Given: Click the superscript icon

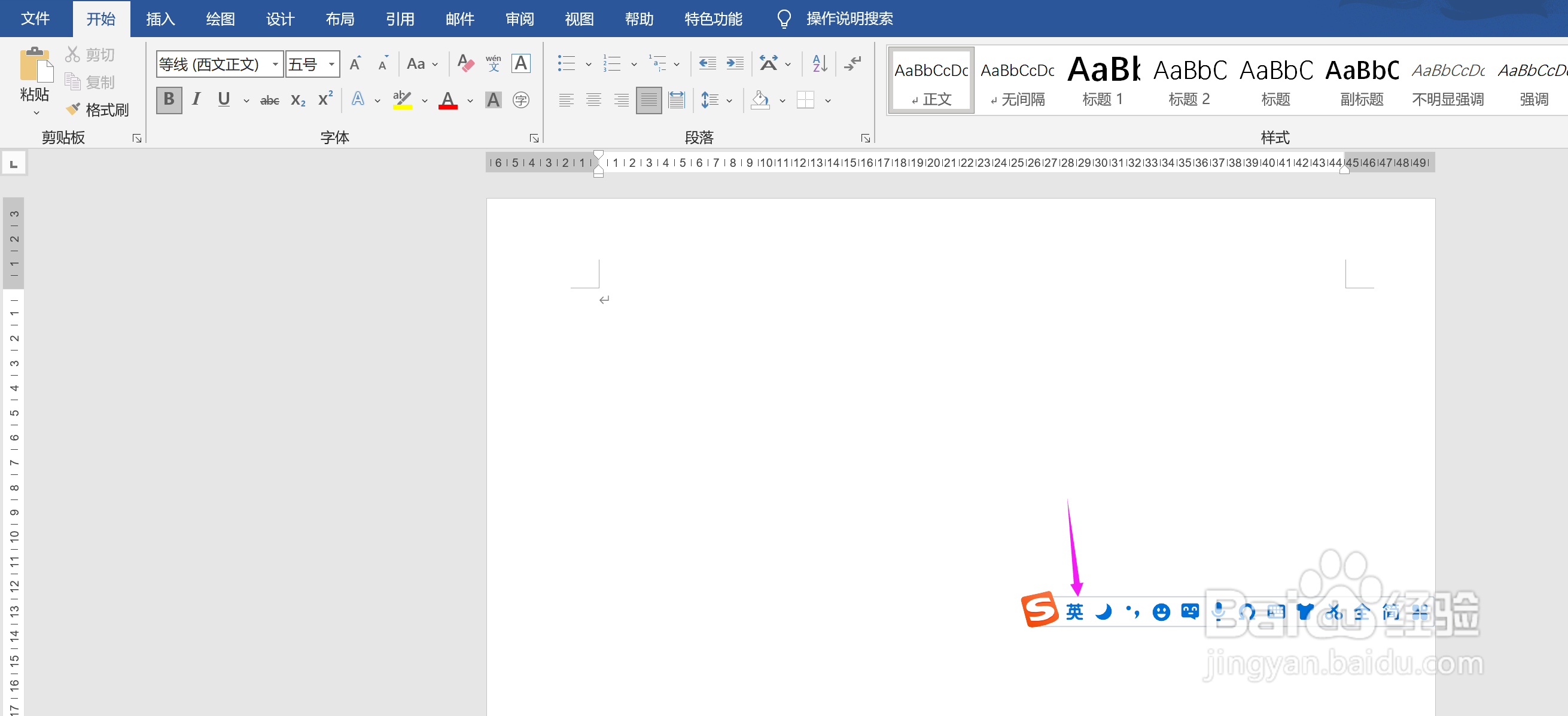Looking at the screenshot, I should tap(325, 100).
